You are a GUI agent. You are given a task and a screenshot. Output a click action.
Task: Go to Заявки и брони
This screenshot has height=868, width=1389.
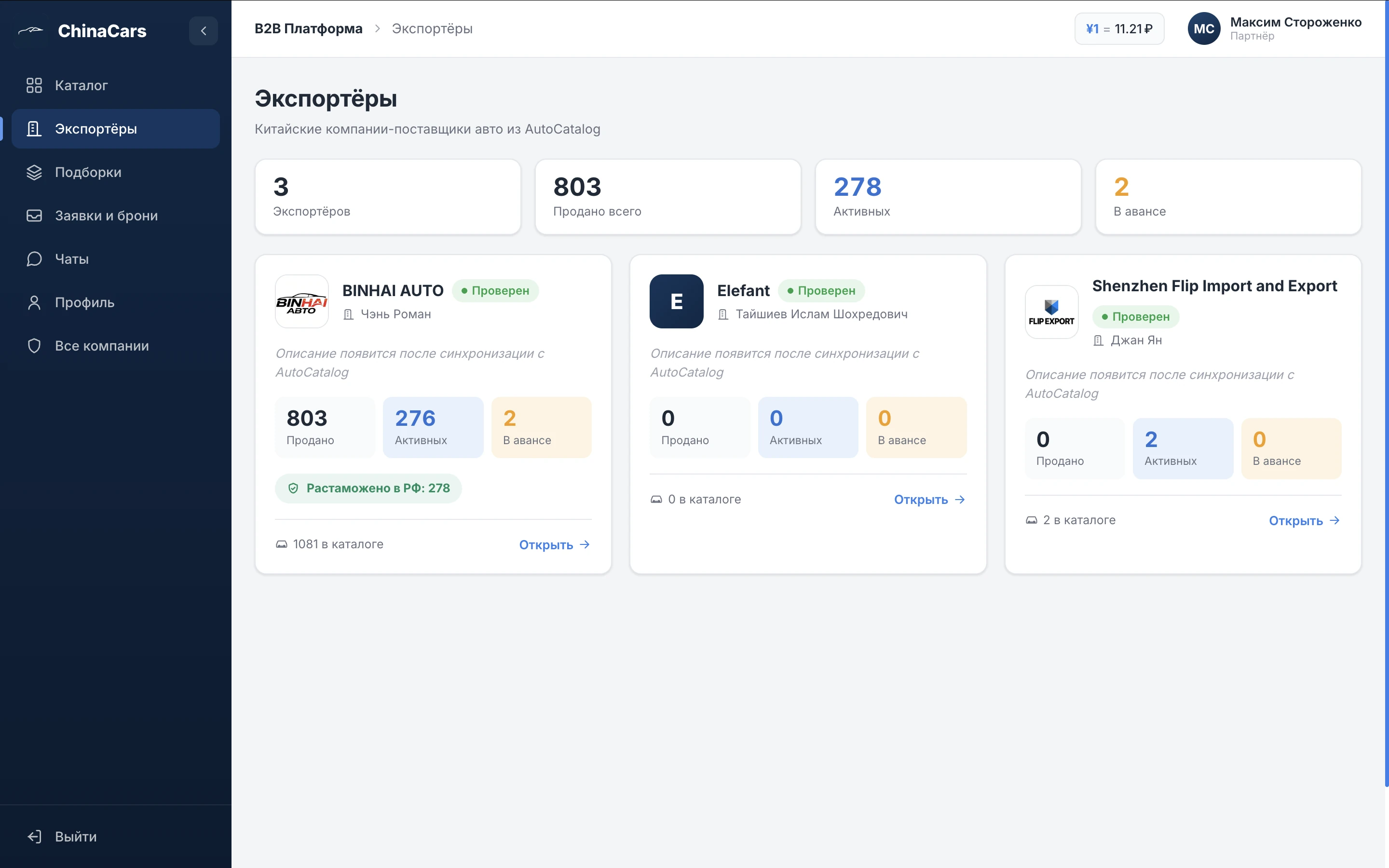[x=115, y=216]
